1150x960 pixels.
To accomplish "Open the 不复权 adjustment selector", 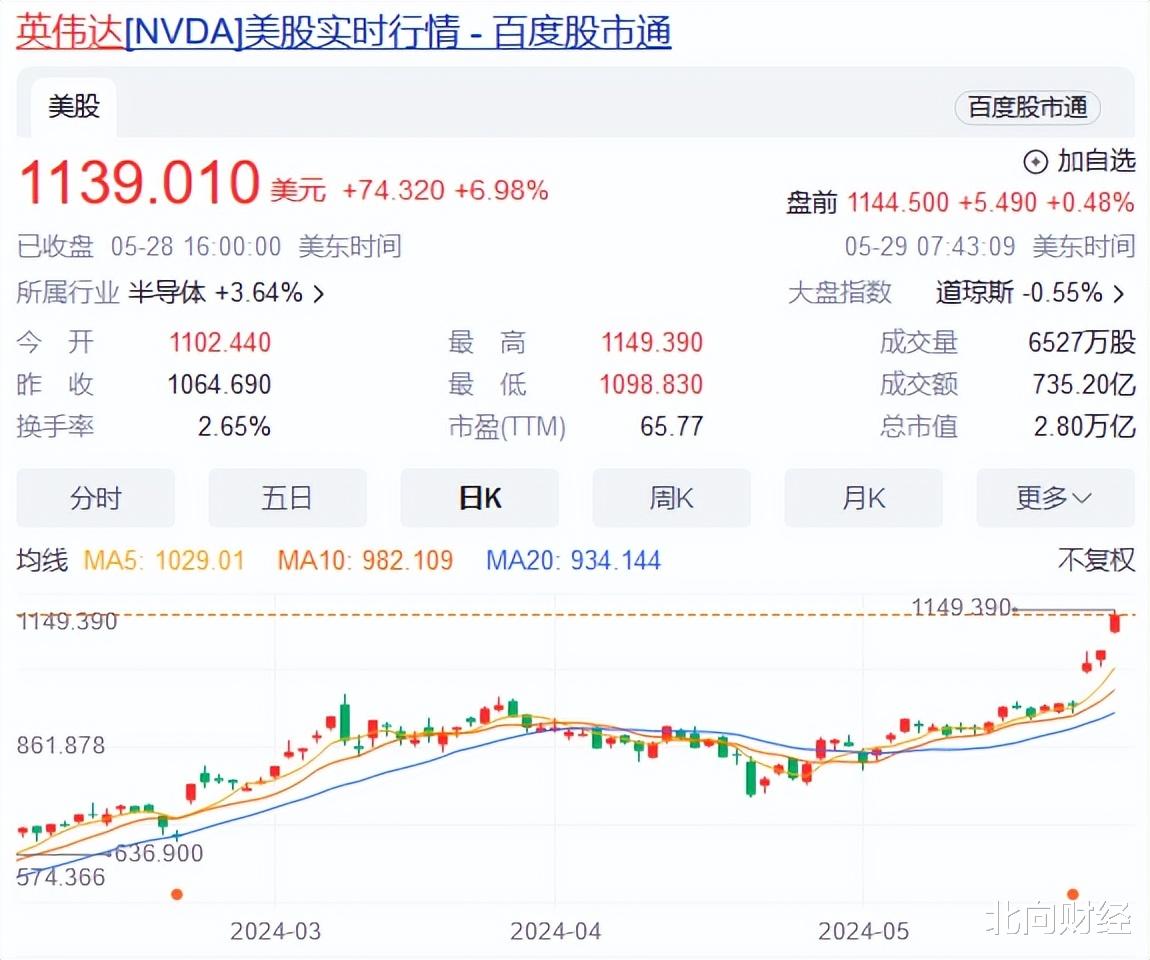I will click(x=1096, y=560).
